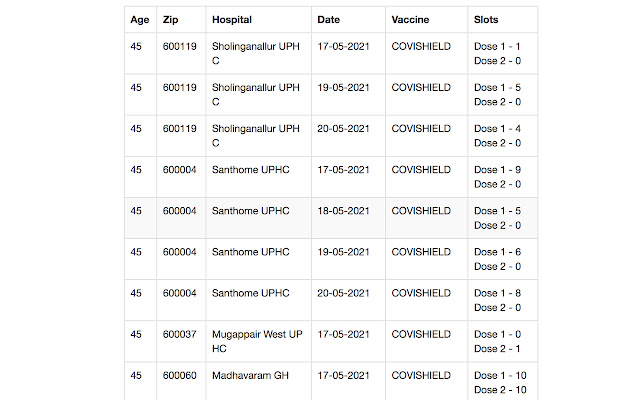640x400 pixels.
Task: Select the Madhavaram GH hospital cell
Action: (x=253, y=376)
